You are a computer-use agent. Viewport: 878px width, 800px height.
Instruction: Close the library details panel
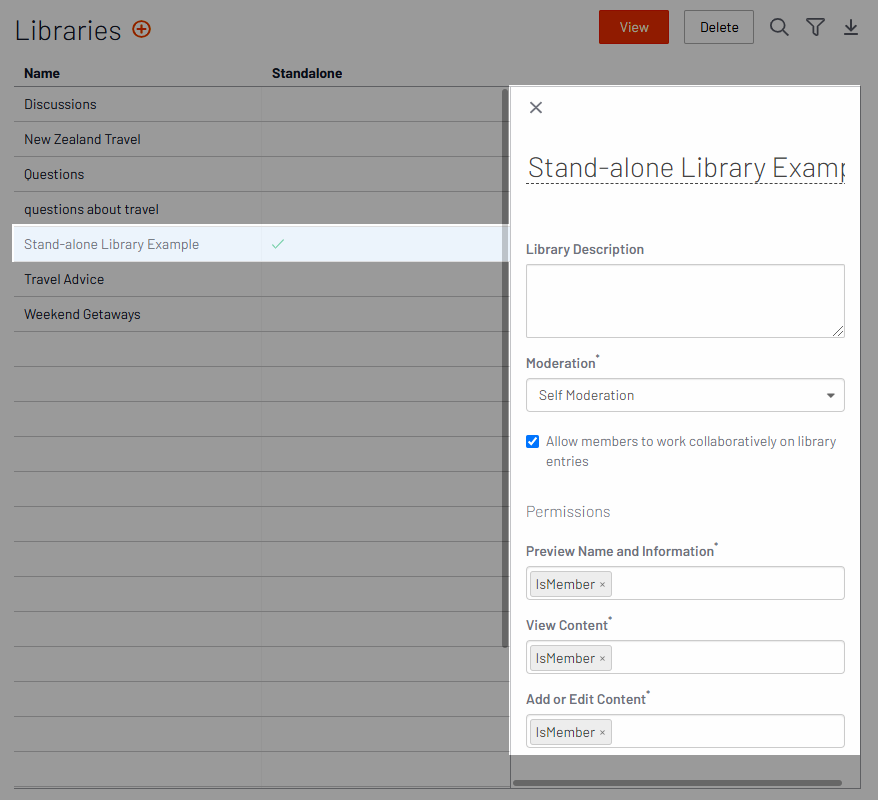click(x=536, y=108)
